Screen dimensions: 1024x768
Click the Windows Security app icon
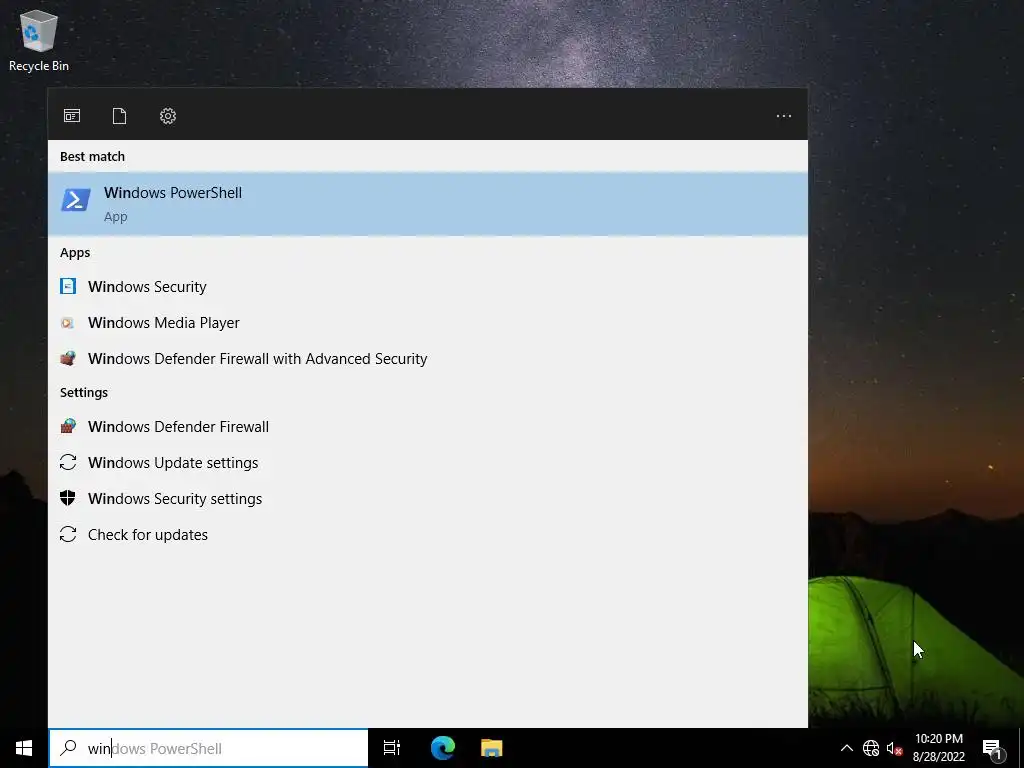click(x=68, y=286)
